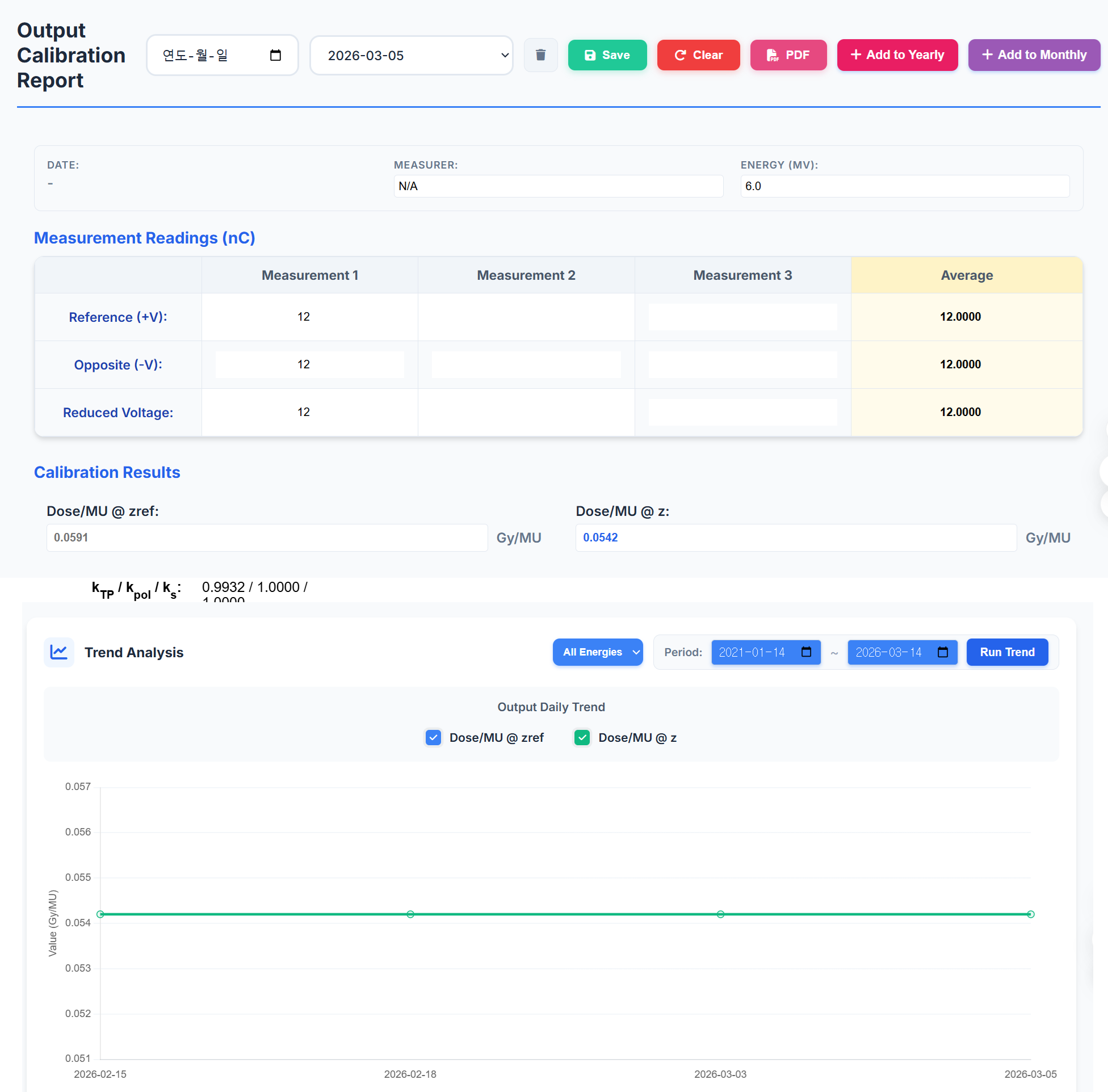Click Measurement Readings (nC) heading
This screenshot has height=1092, width=1108.
click(145, 238)
